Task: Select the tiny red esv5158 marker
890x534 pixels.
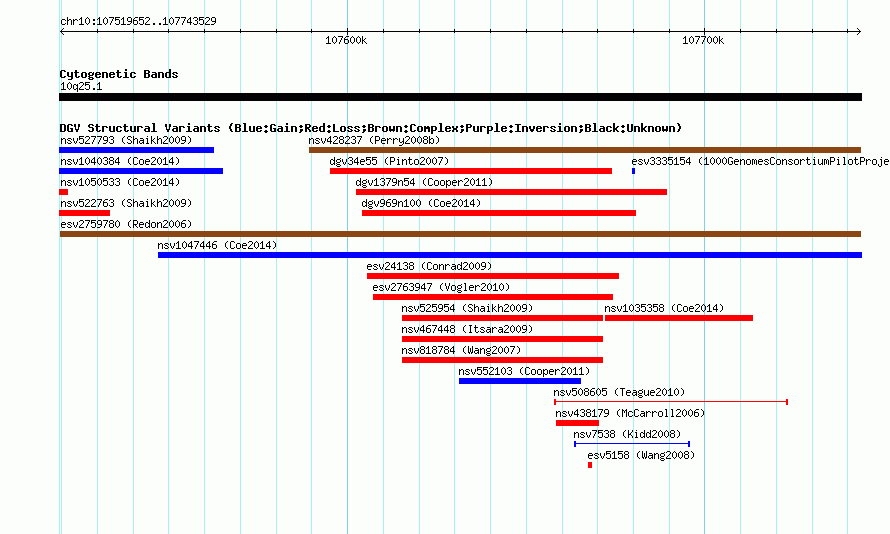Action: click(590, 465)
